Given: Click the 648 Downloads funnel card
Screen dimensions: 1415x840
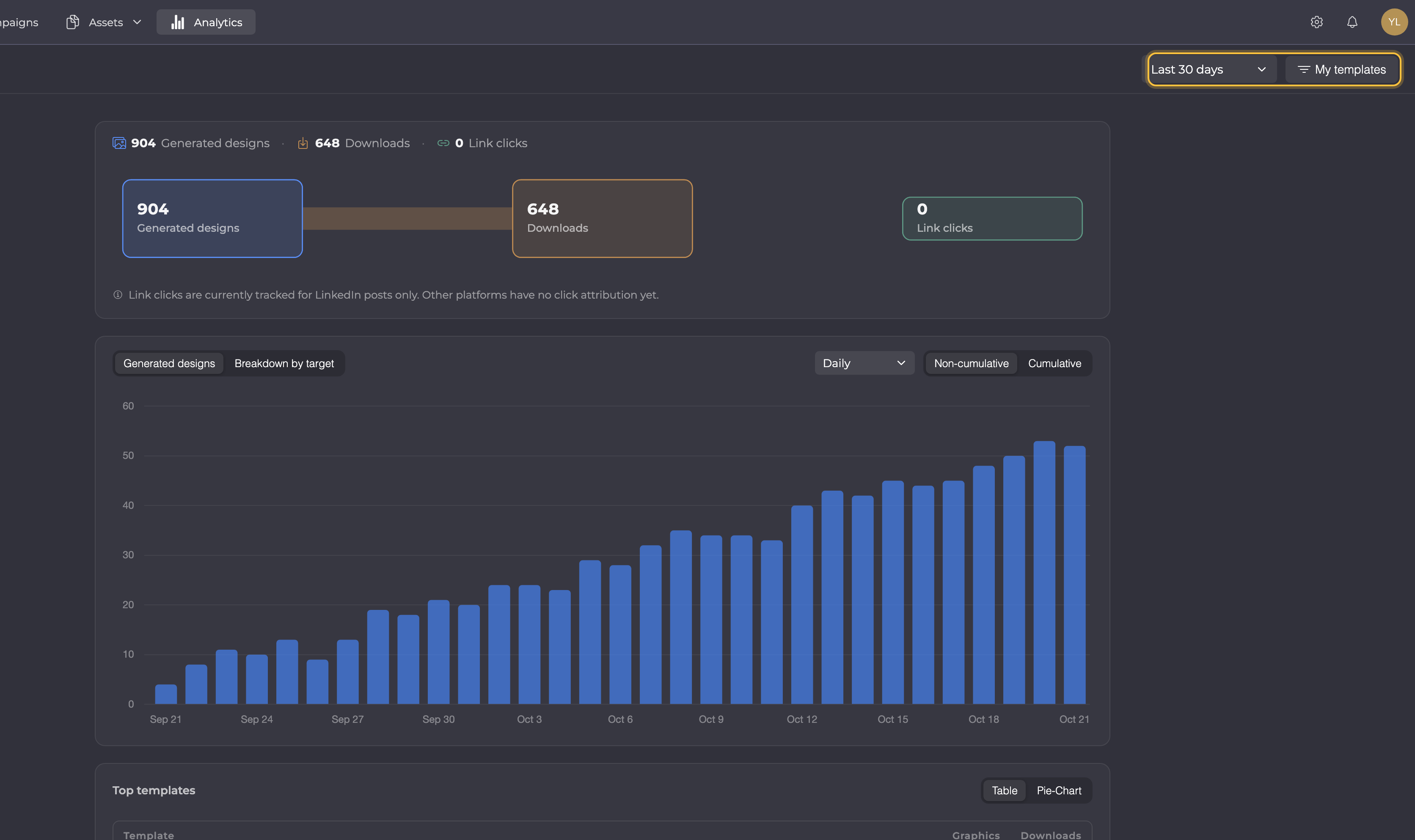Looking at the screenshot, I should [x=603, y=219].
